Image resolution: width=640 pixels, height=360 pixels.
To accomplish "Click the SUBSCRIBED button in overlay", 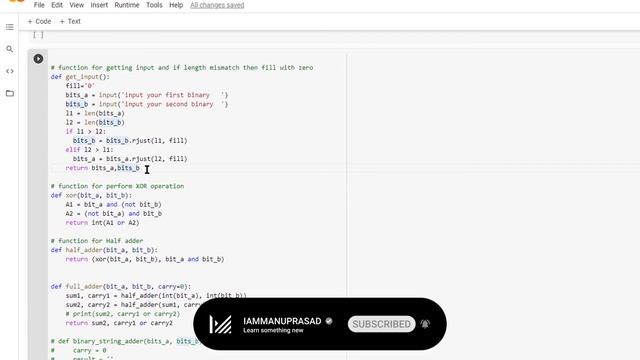I will pyautogui.click(x=382, y=324).
